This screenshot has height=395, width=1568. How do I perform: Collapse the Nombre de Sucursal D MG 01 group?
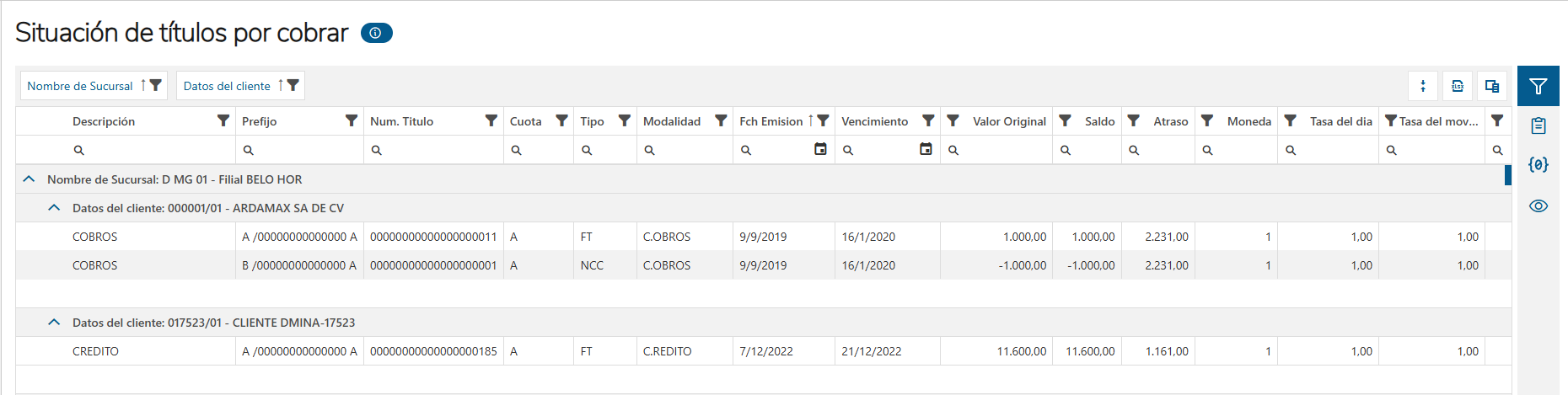tap(29, 179)
